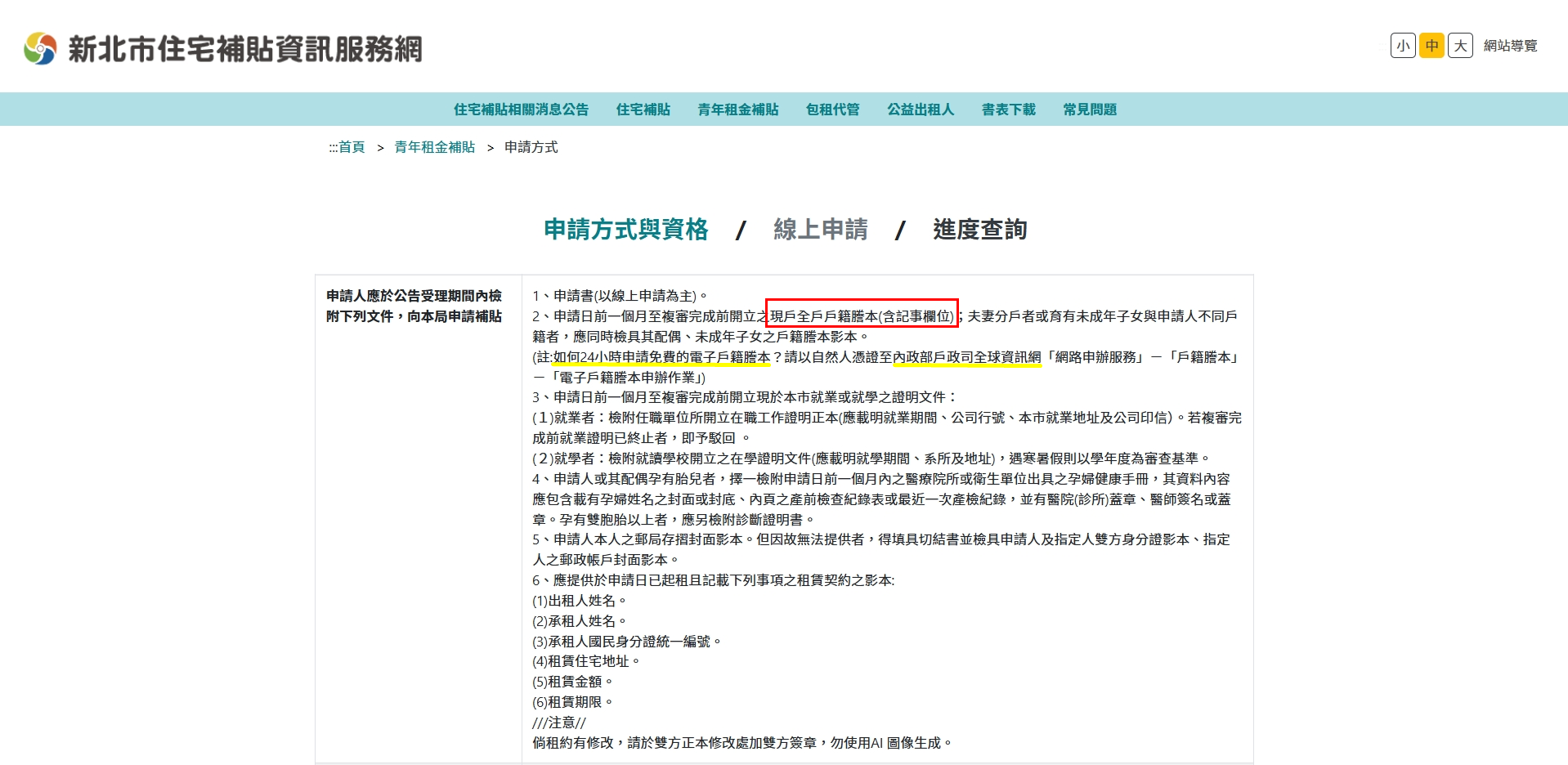Viewport: 1568px width, 765px height.
Task: Open the 包租代管 menu item
Action: tap(833, 110)
